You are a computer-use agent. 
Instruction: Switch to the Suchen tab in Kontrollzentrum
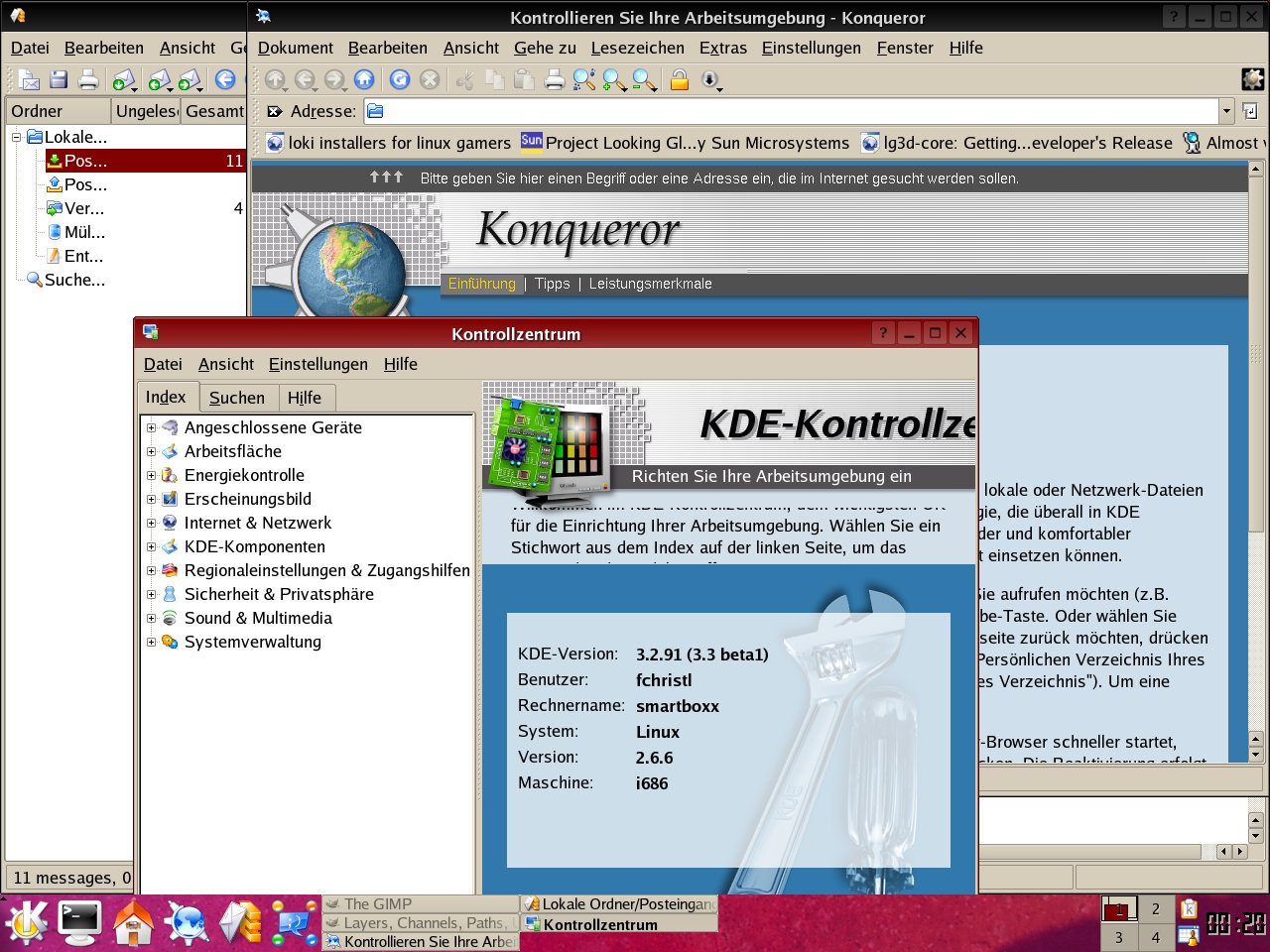237,398
